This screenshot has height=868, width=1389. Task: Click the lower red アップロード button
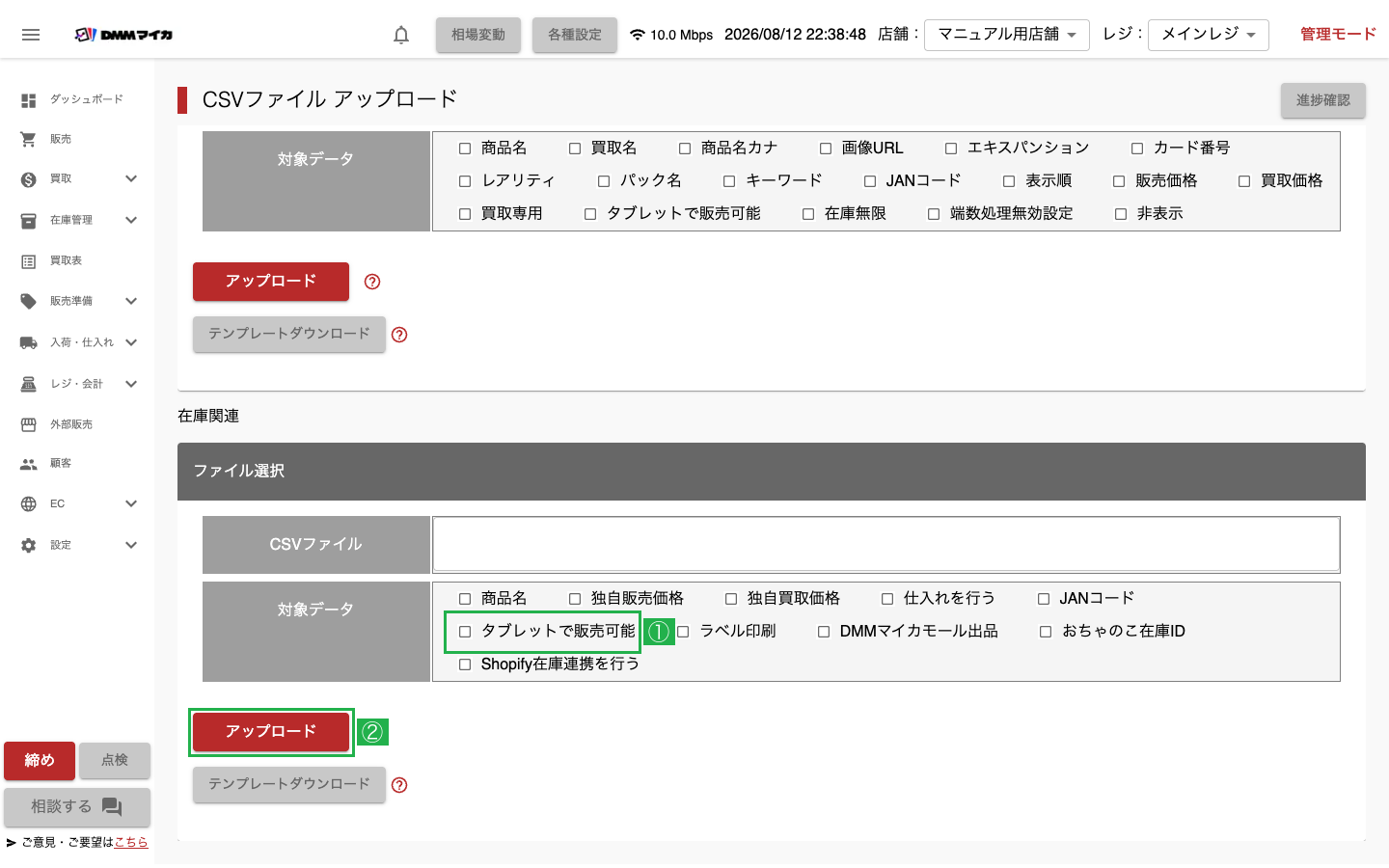pos(271,732)
